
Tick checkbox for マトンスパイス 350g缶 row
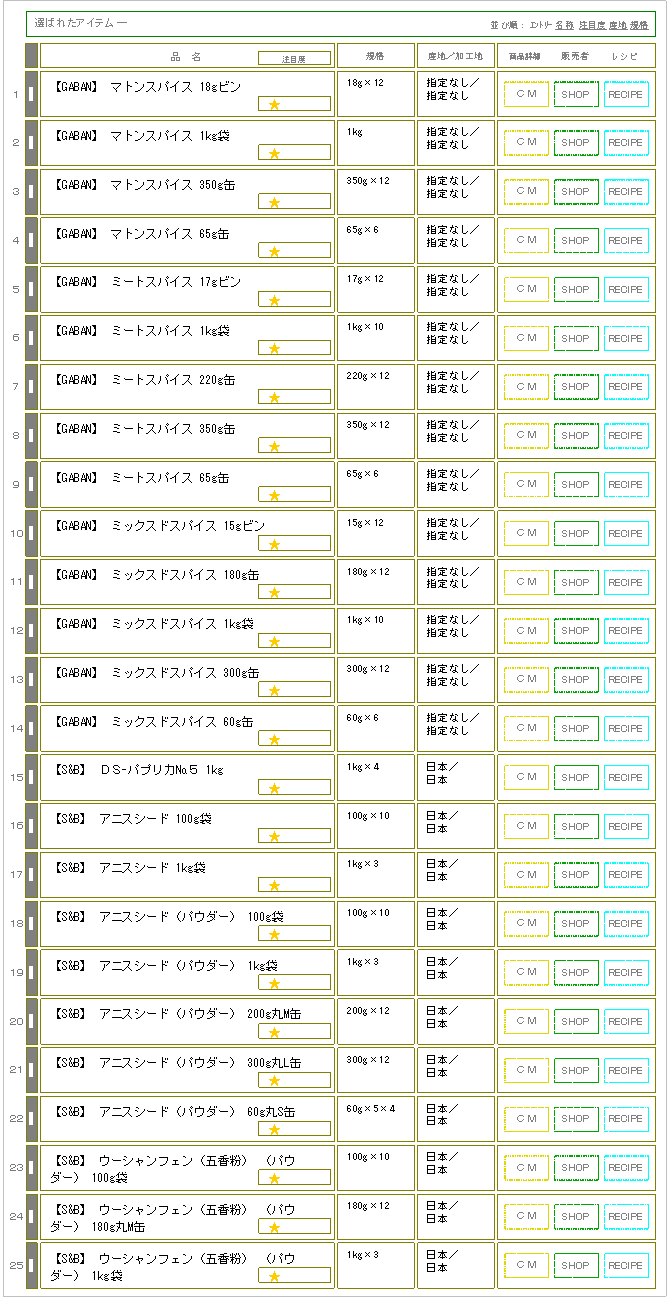coord(31,192)
